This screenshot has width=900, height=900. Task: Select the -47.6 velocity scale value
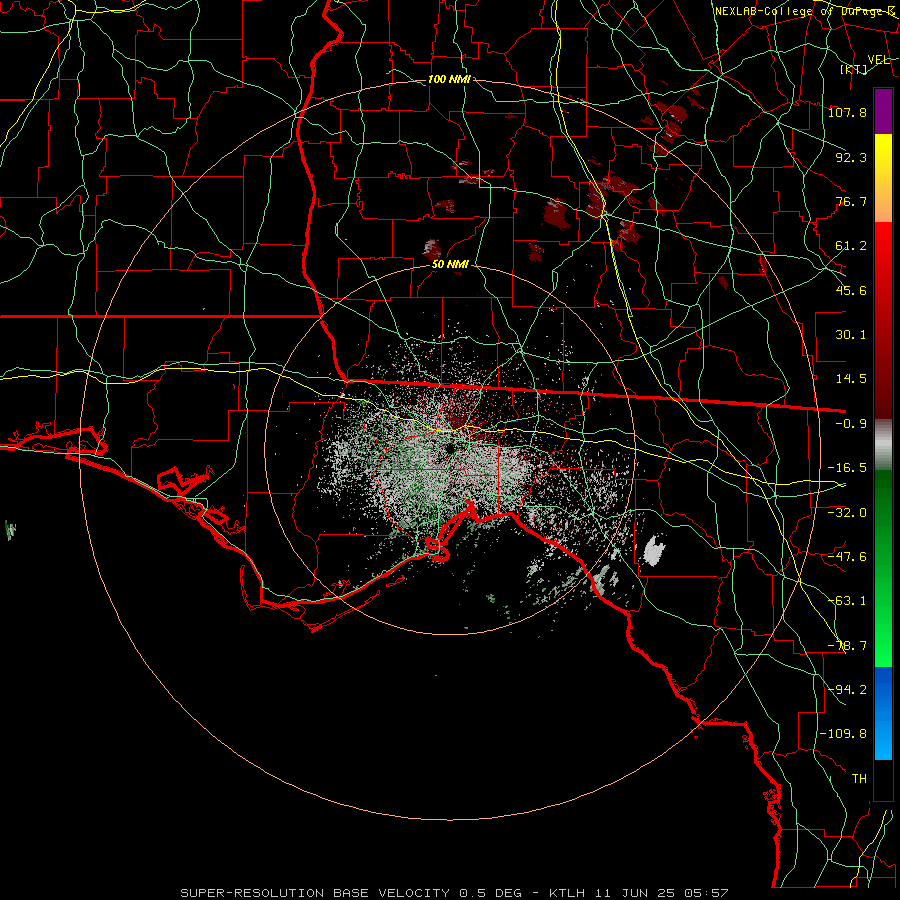(847, 556)
